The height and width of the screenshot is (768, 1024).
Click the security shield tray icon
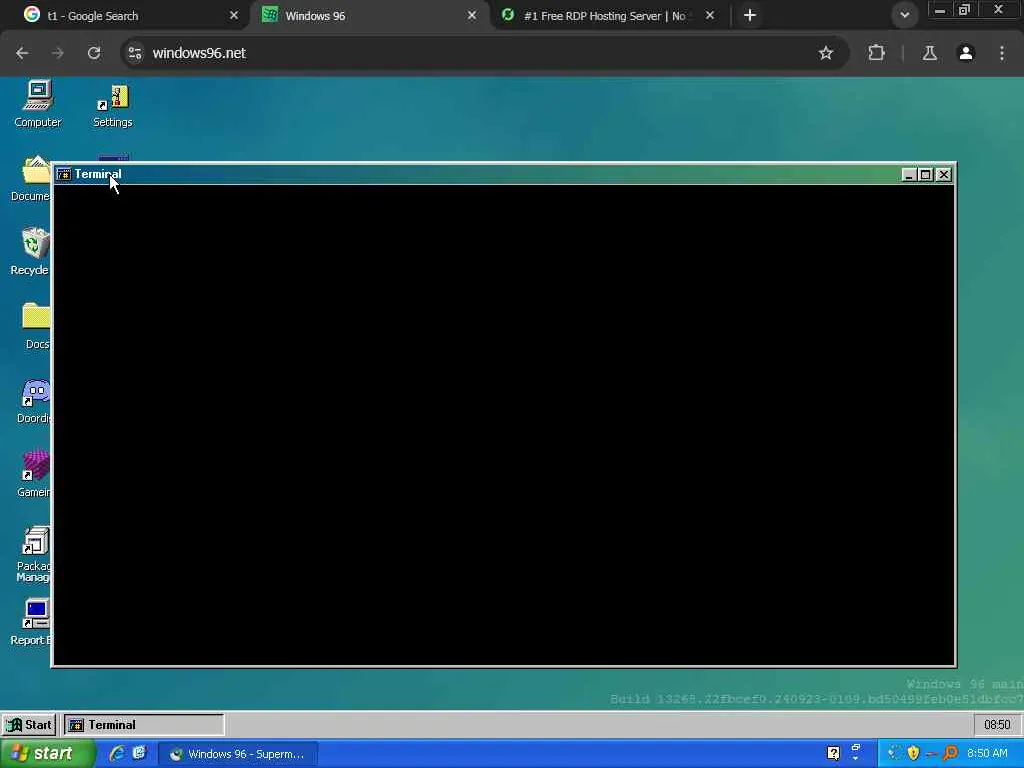pyautogui.click(x=913, y=753)
